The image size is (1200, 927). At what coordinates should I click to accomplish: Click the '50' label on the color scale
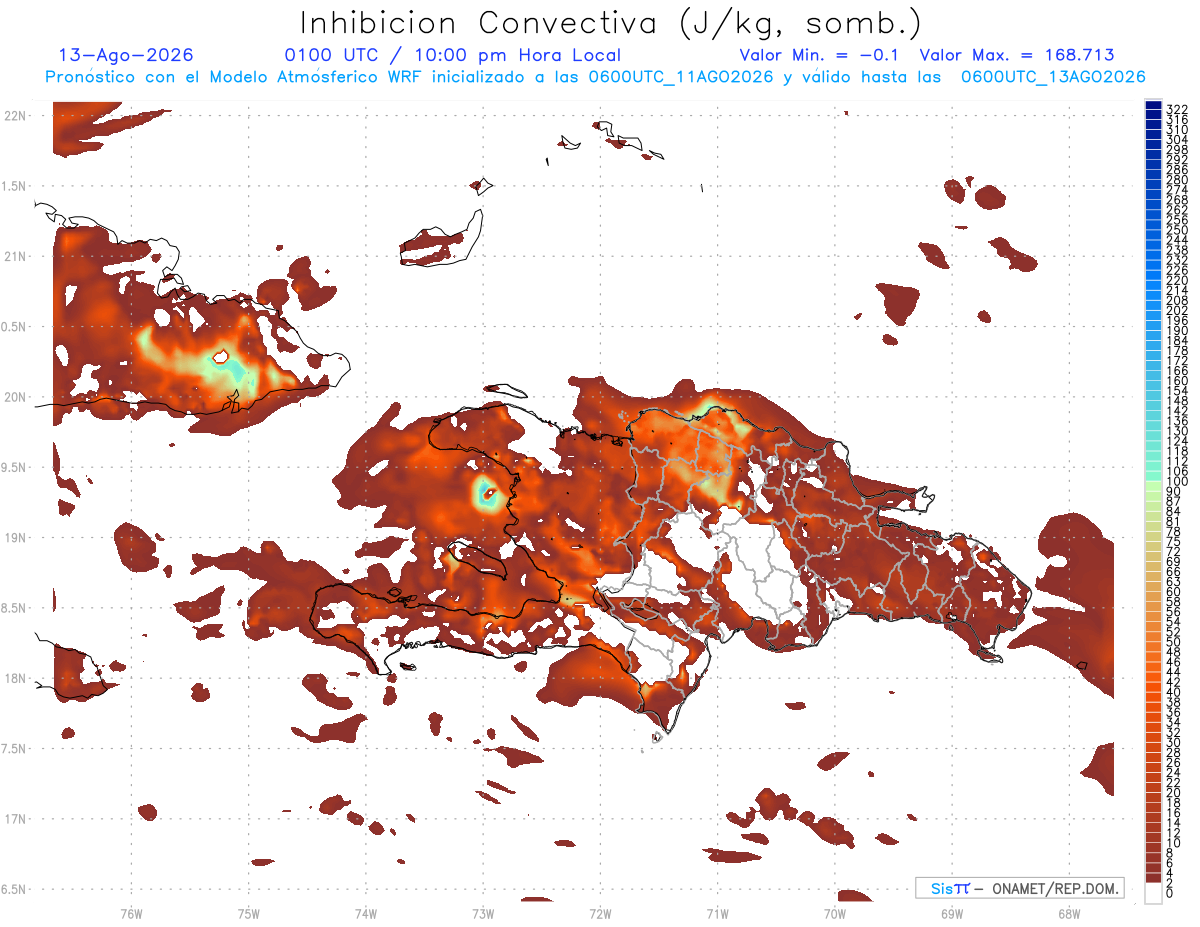pos(1173,642)
